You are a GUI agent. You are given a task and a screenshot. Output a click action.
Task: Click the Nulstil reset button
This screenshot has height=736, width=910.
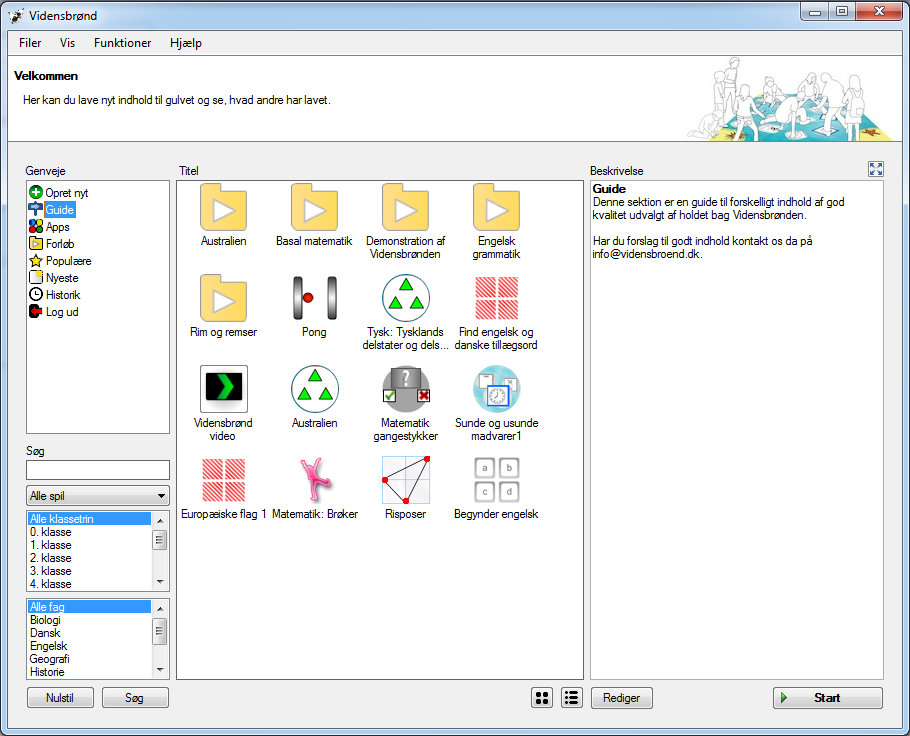60,698
